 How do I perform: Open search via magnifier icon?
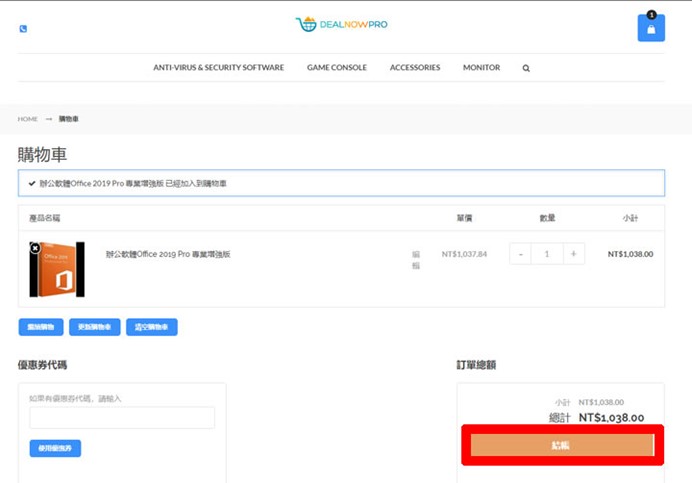tap(526, 68)
